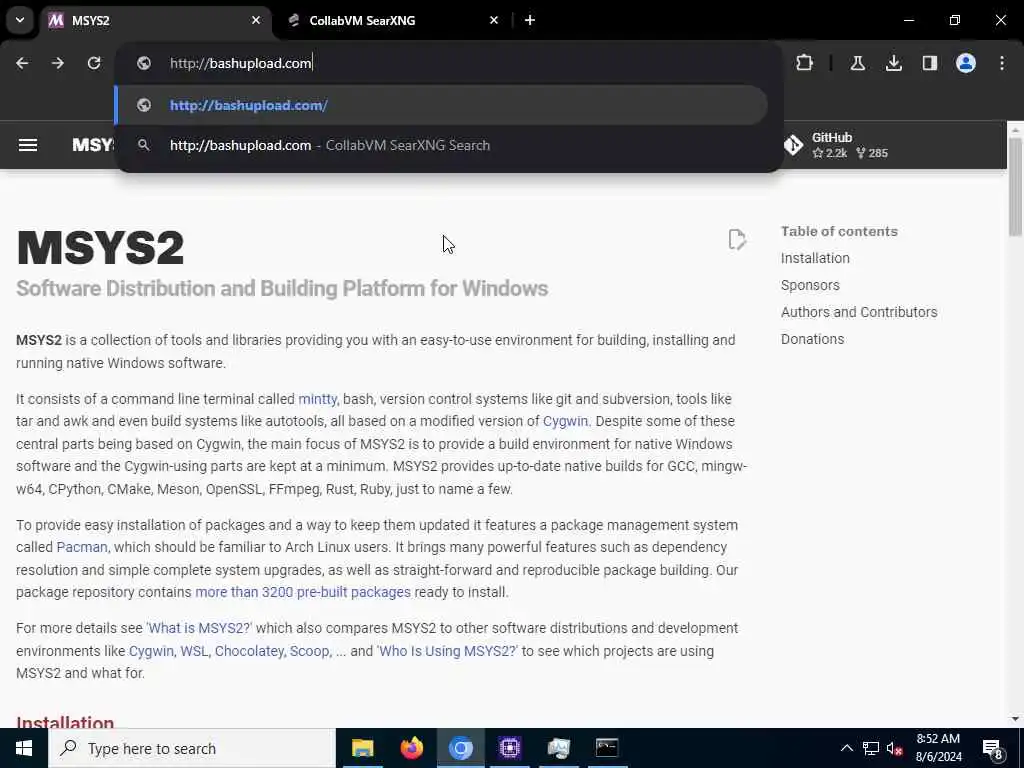Go forward to the next page
The height and width of the screenshot is (768, 1024).
pyautogui.click(x=58, y=63)
